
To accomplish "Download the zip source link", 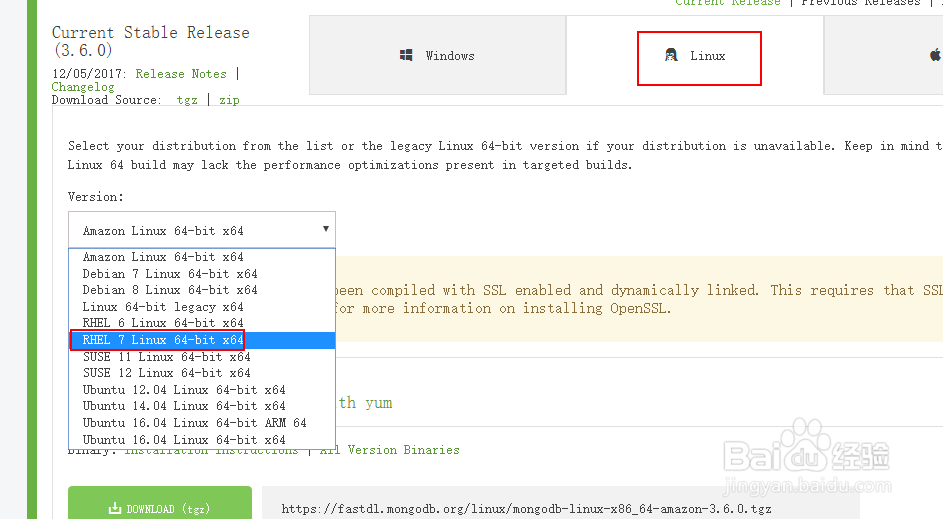I will pyautogui.click(x=229, y=100).
